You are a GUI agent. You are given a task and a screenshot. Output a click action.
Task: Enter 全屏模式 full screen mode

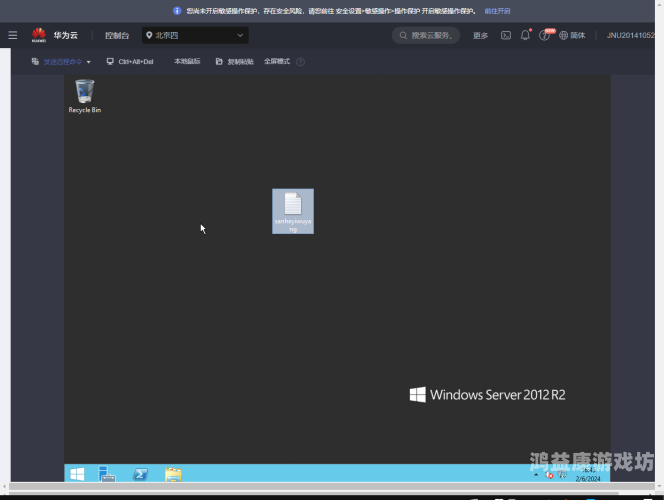tap(277, 61)
